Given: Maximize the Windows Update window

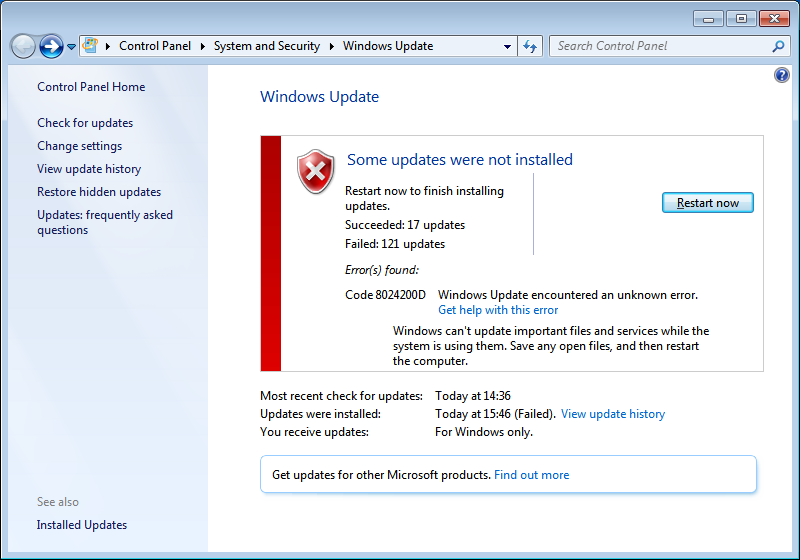Looking at the screenshot, I should (x=741, y=19).
